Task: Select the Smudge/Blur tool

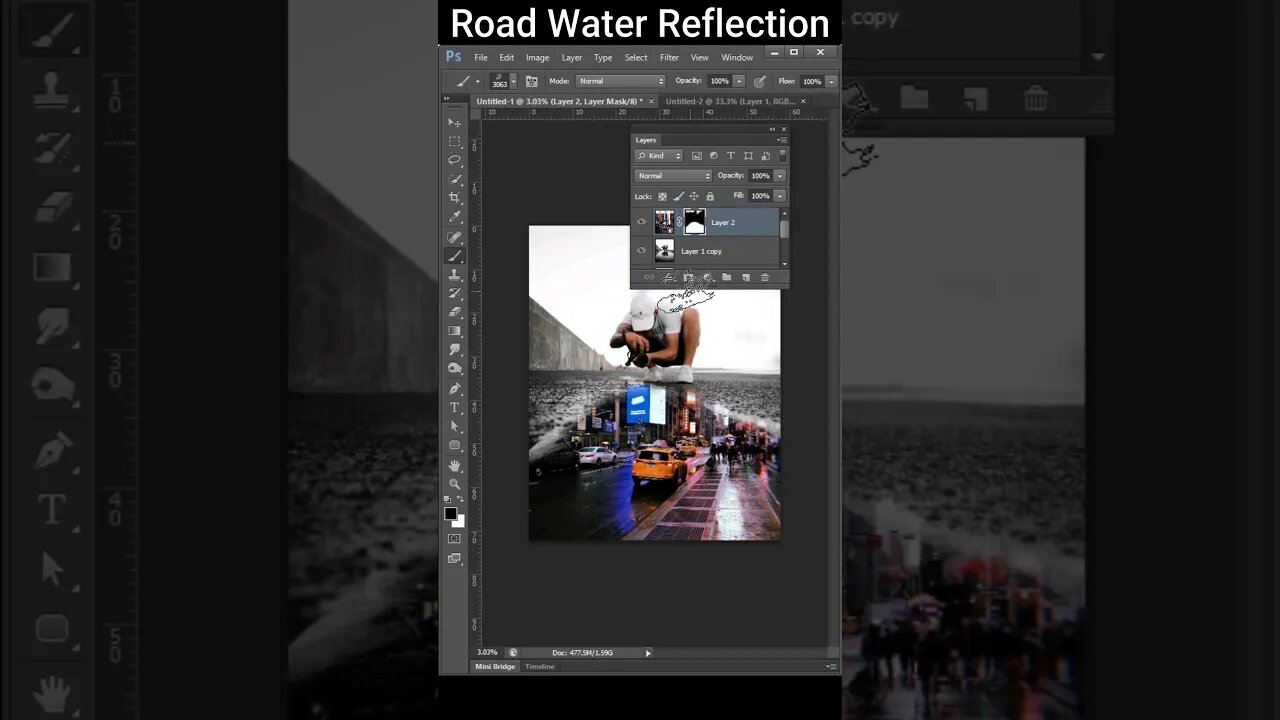Action: (454, 350)
